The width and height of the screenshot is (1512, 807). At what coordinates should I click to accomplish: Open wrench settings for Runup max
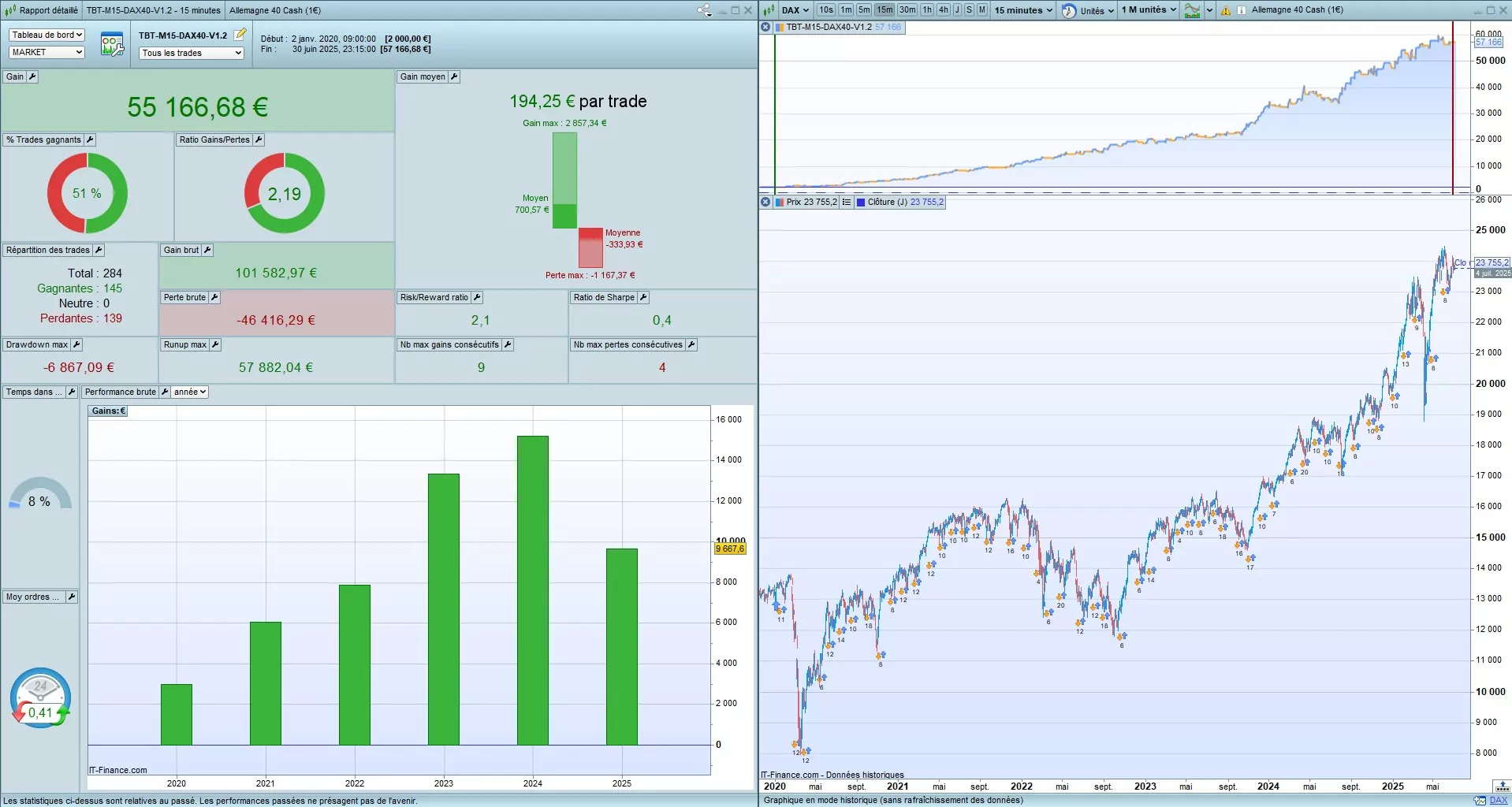pos(215,344)
